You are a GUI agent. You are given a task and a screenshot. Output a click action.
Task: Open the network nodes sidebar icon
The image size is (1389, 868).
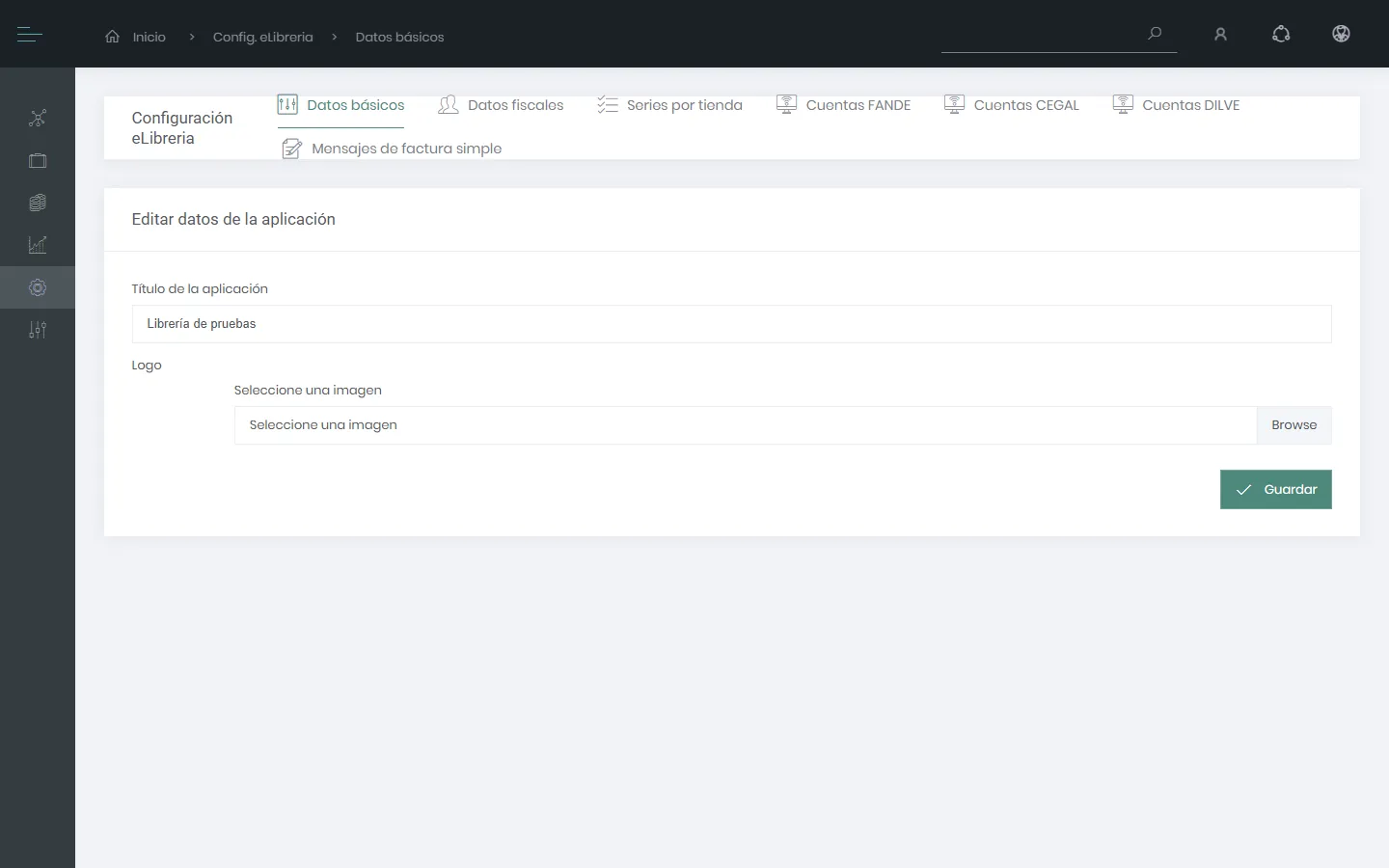(38, 119)
